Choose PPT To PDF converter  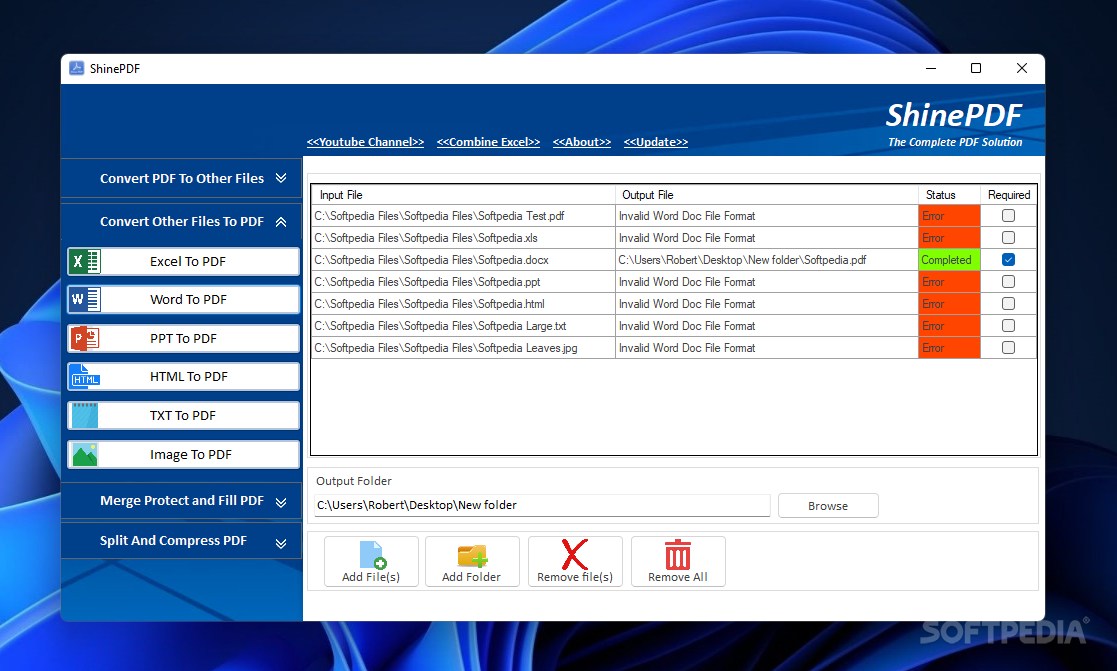tap(184, 338)
